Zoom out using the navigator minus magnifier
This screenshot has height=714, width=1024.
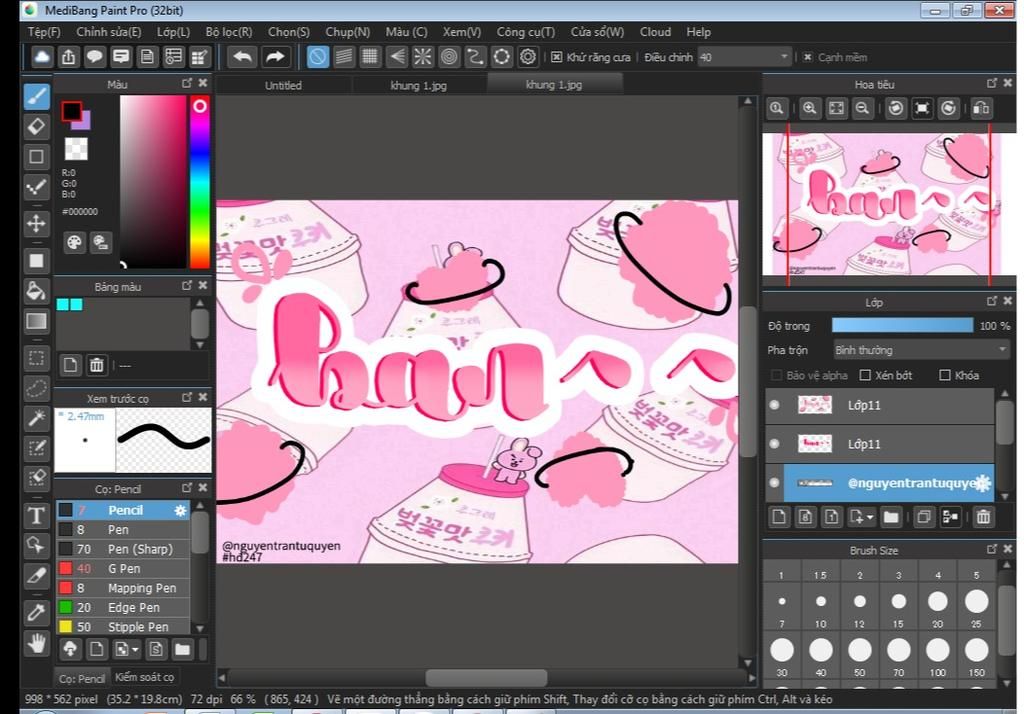point(862,108)
